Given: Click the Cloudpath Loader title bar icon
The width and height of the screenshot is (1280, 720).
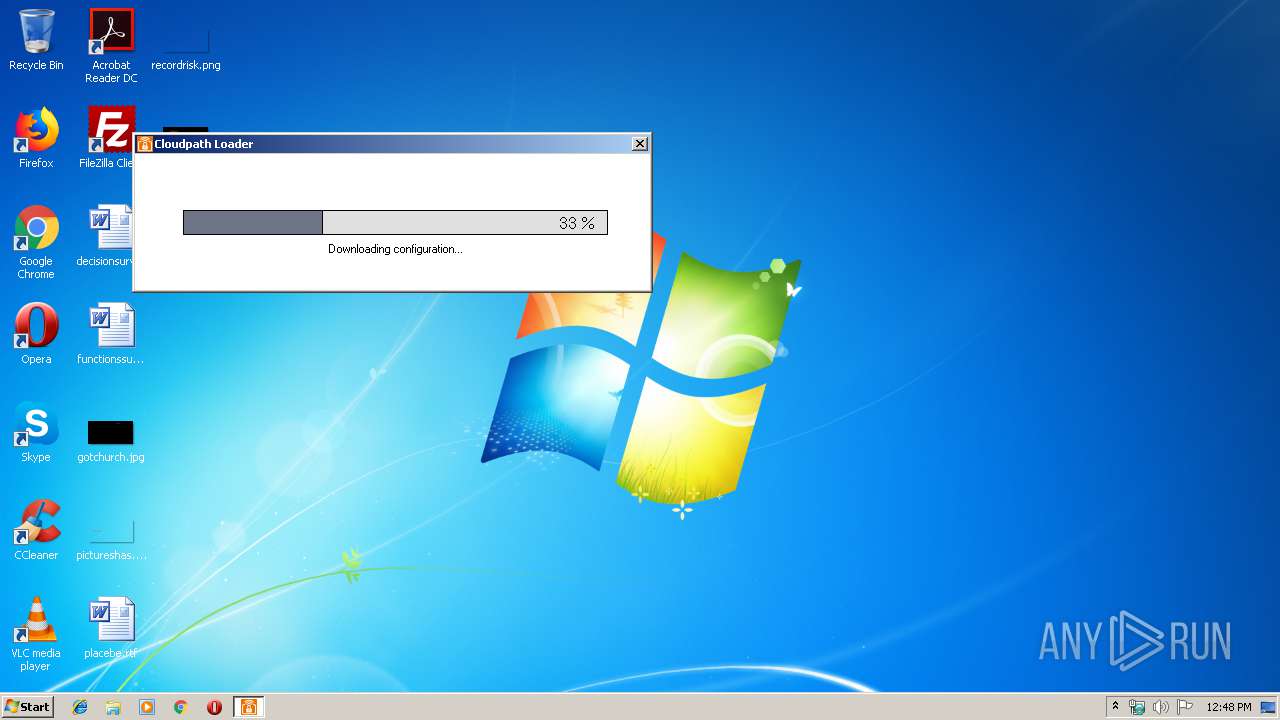Looking at the screenshot, I should (145, 144).
